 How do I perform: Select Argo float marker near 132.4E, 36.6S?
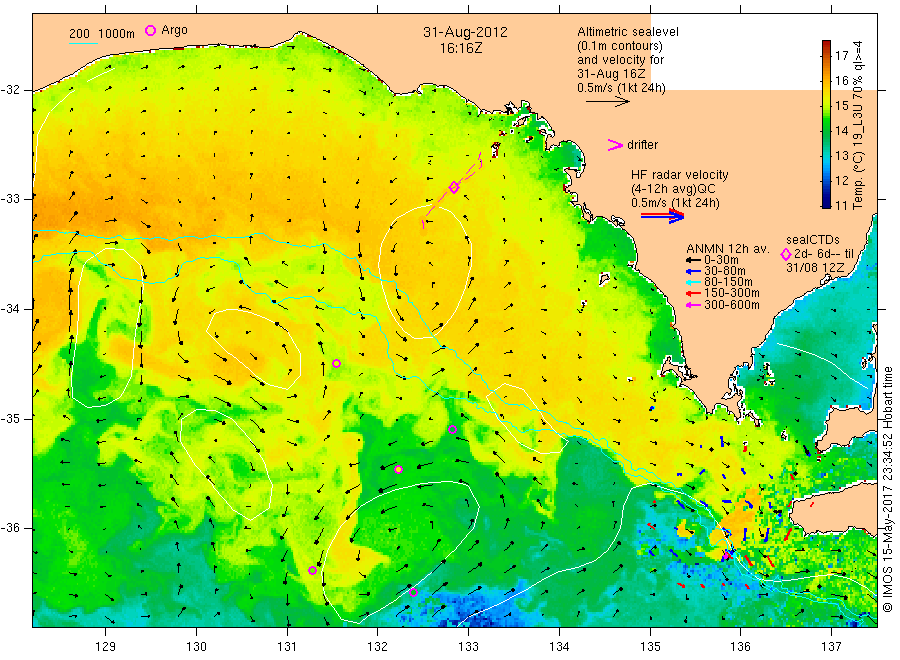(413, 592)
